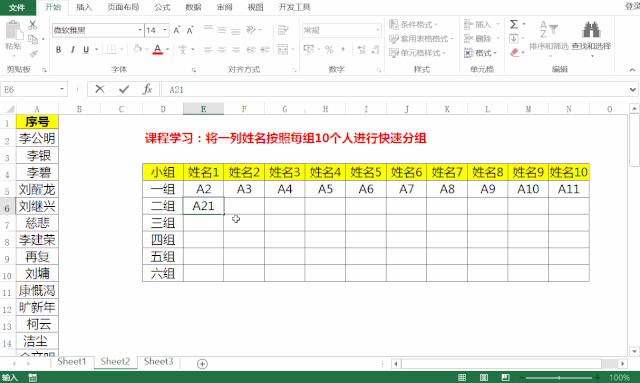Click the Borders icon

tap(111, 50)
